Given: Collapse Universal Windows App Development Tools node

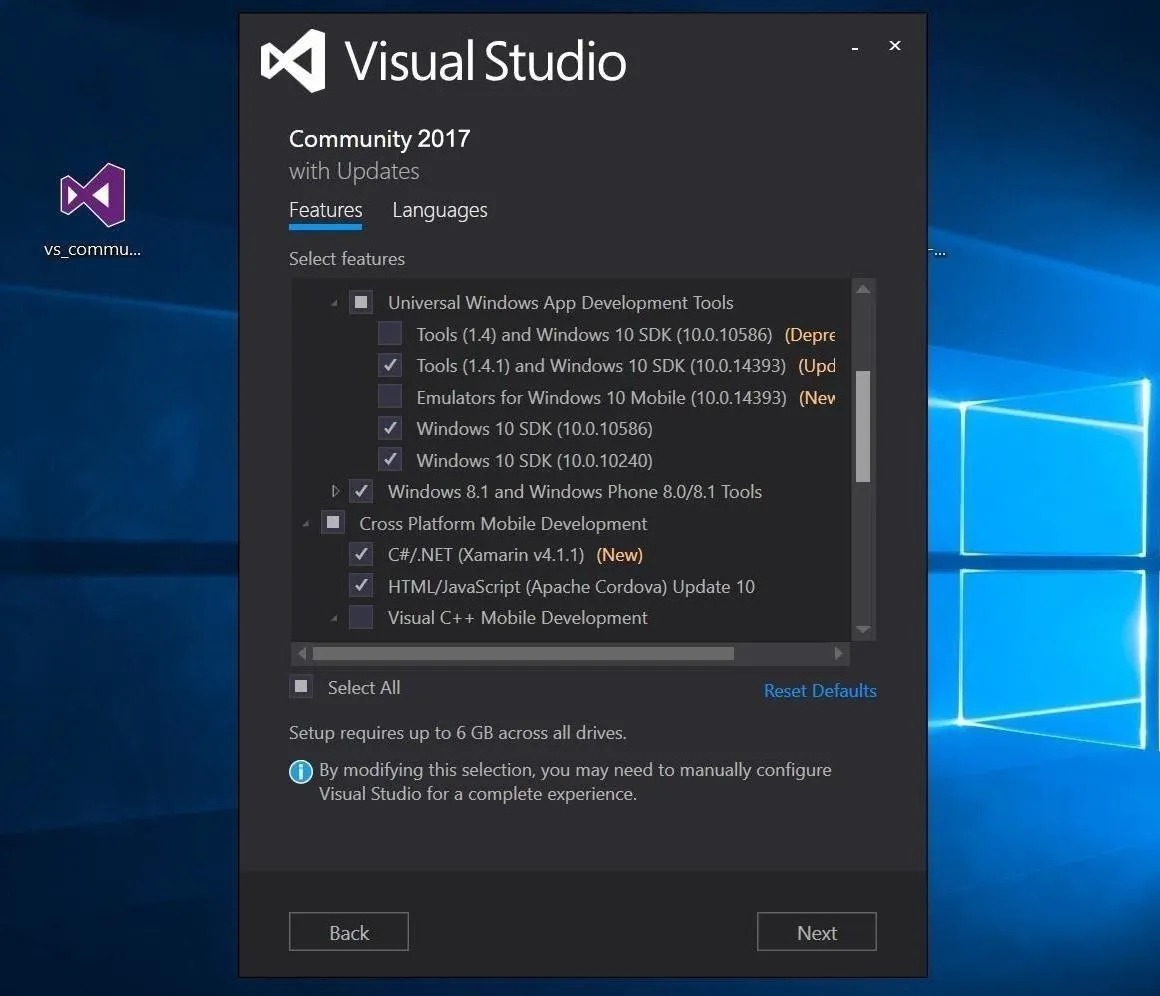Looking at the screenshot, I should (334, 303).
